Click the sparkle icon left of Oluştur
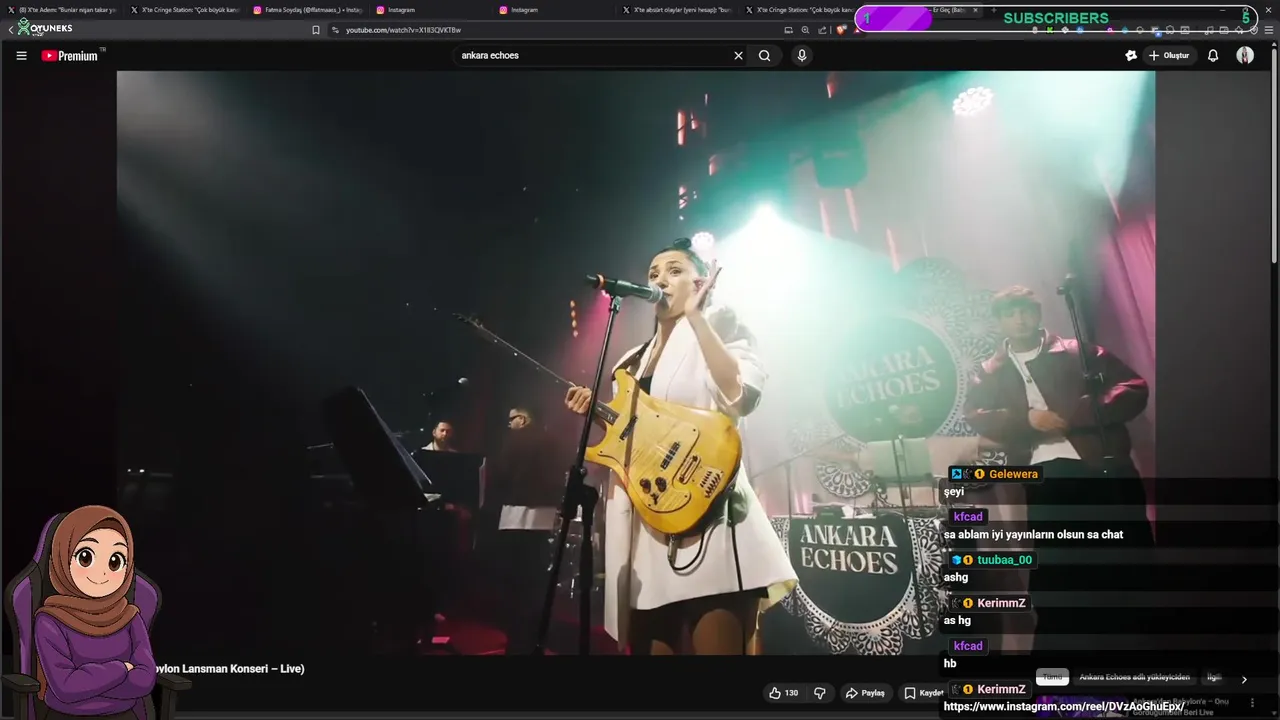The width and height of the screenshot is (1280, 720). click(1131, 56)
